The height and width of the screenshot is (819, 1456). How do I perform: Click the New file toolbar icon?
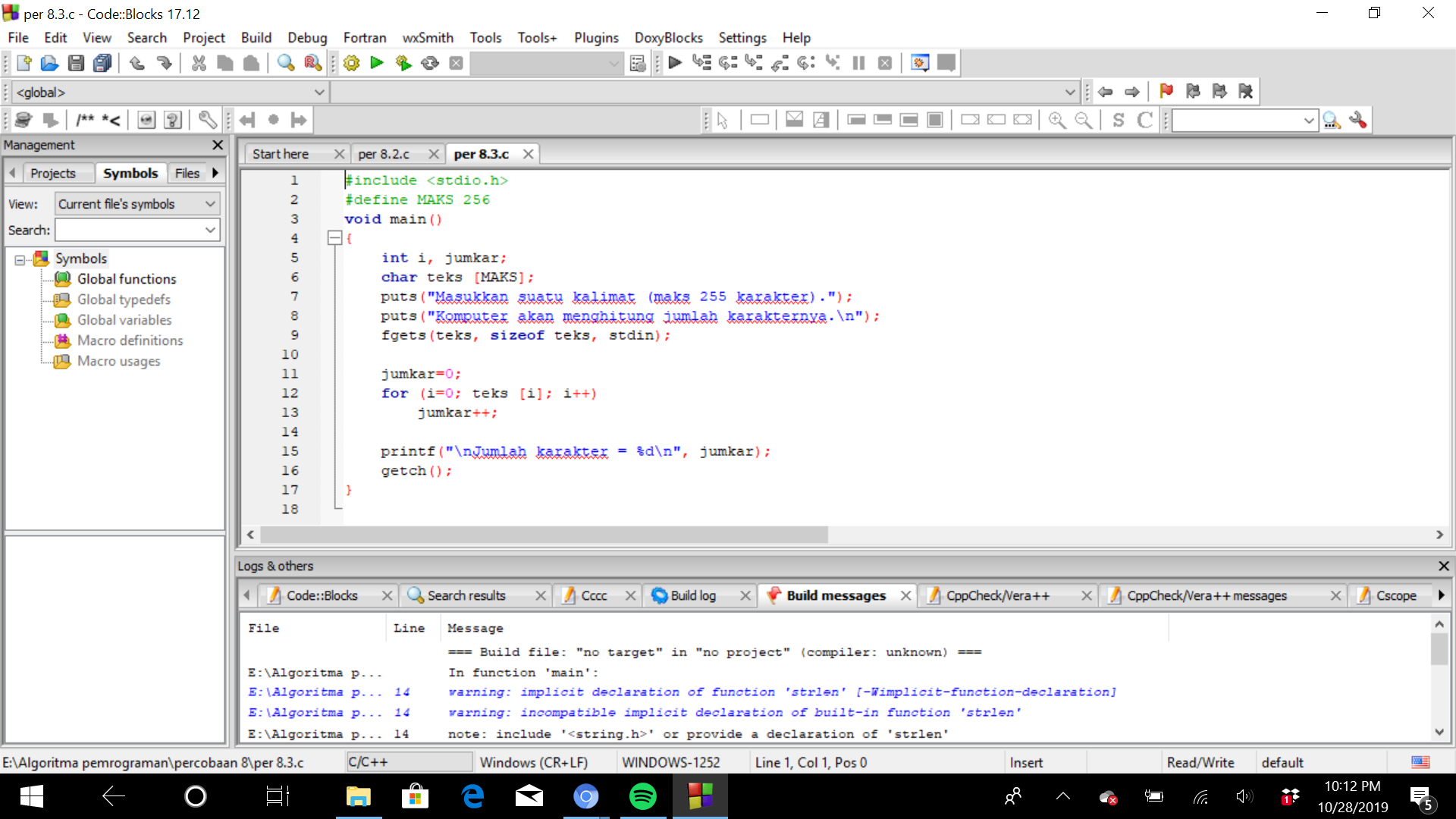(24, 63)
